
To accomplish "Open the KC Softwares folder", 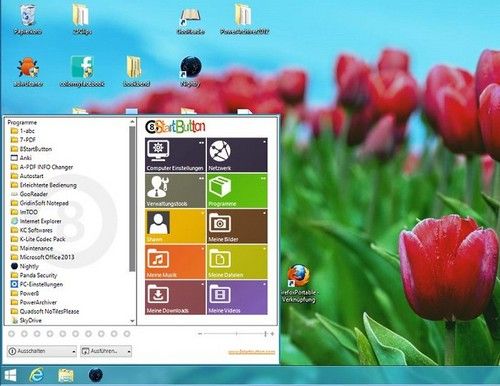I will point(31,230).
